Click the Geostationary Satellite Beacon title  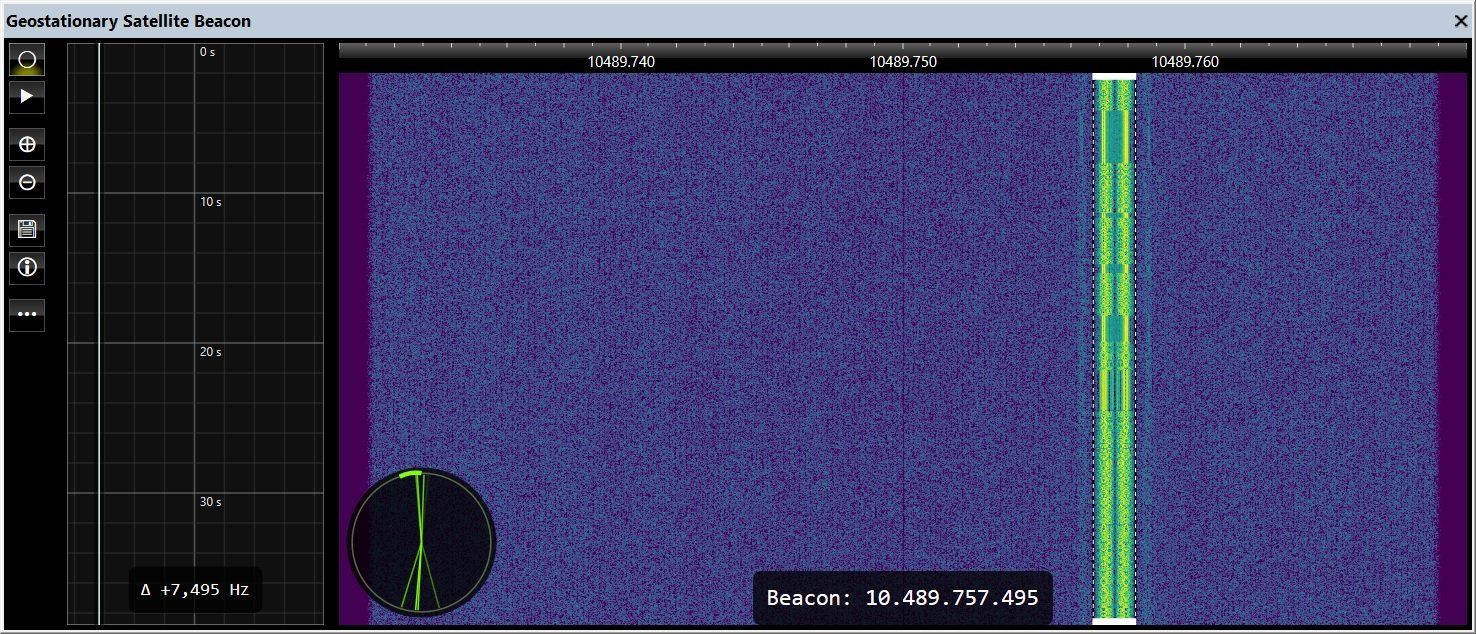[x=129, y=21]
